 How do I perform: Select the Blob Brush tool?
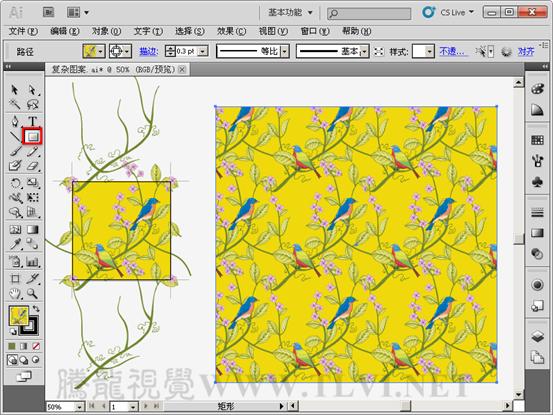click(x=14, y=165)
